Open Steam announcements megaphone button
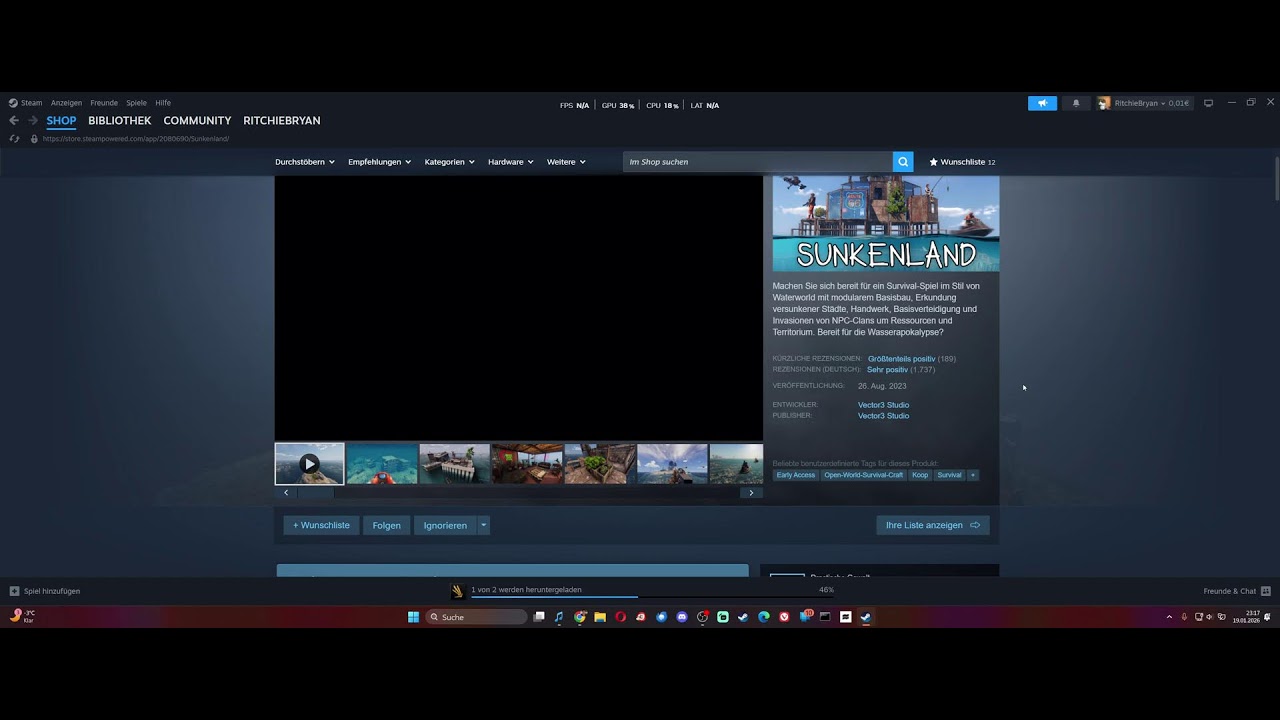 coord(1042,103)
